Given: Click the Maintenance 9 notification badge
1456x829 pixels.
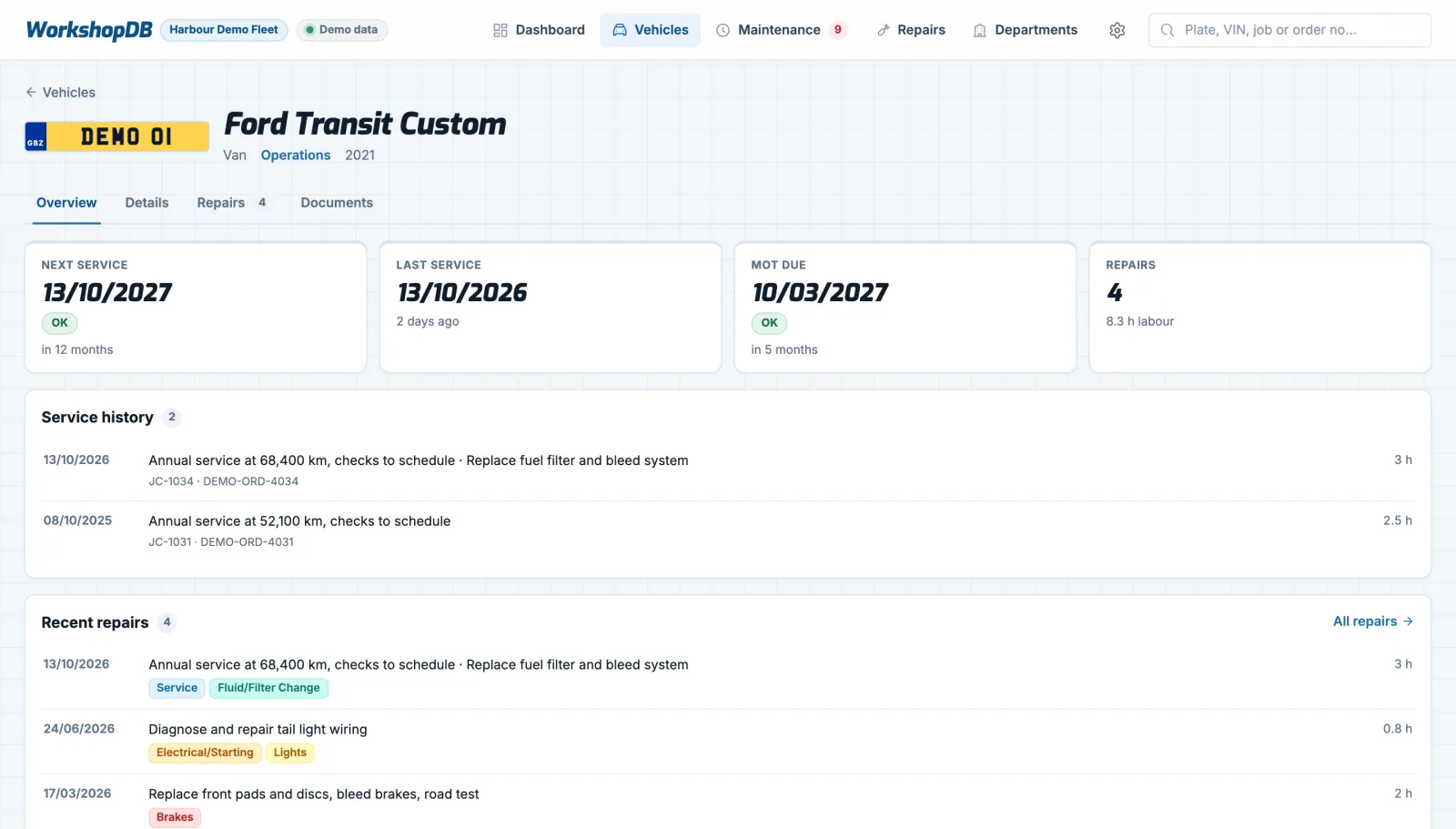Looking at the screenshot, I should [838, 30].
